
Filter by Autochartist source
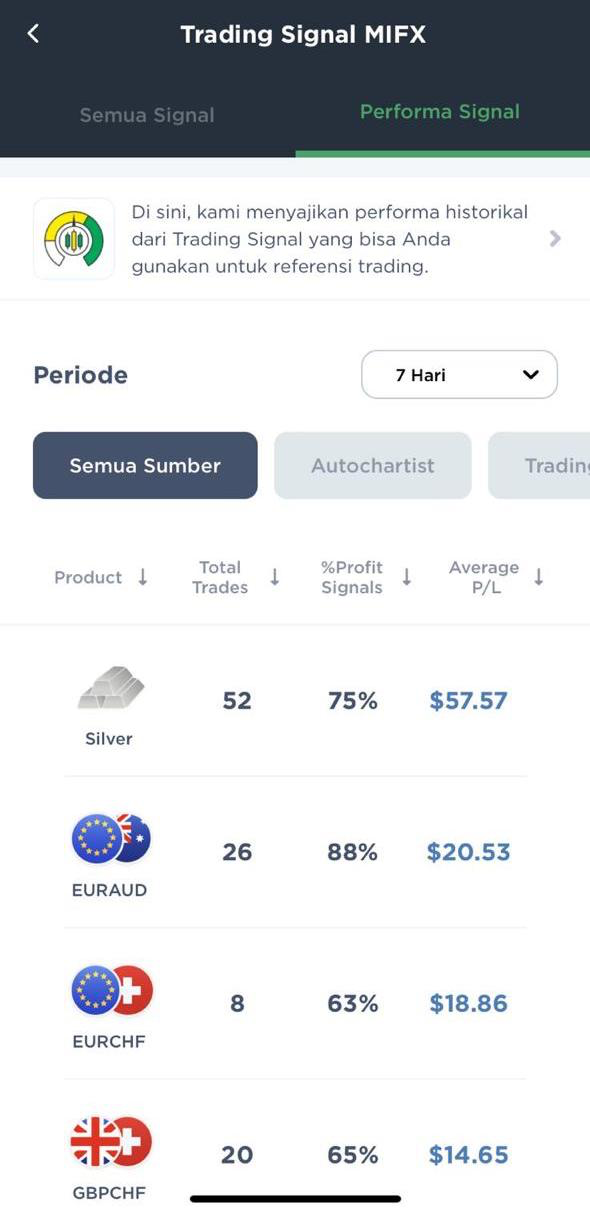(x=373, y=465)
